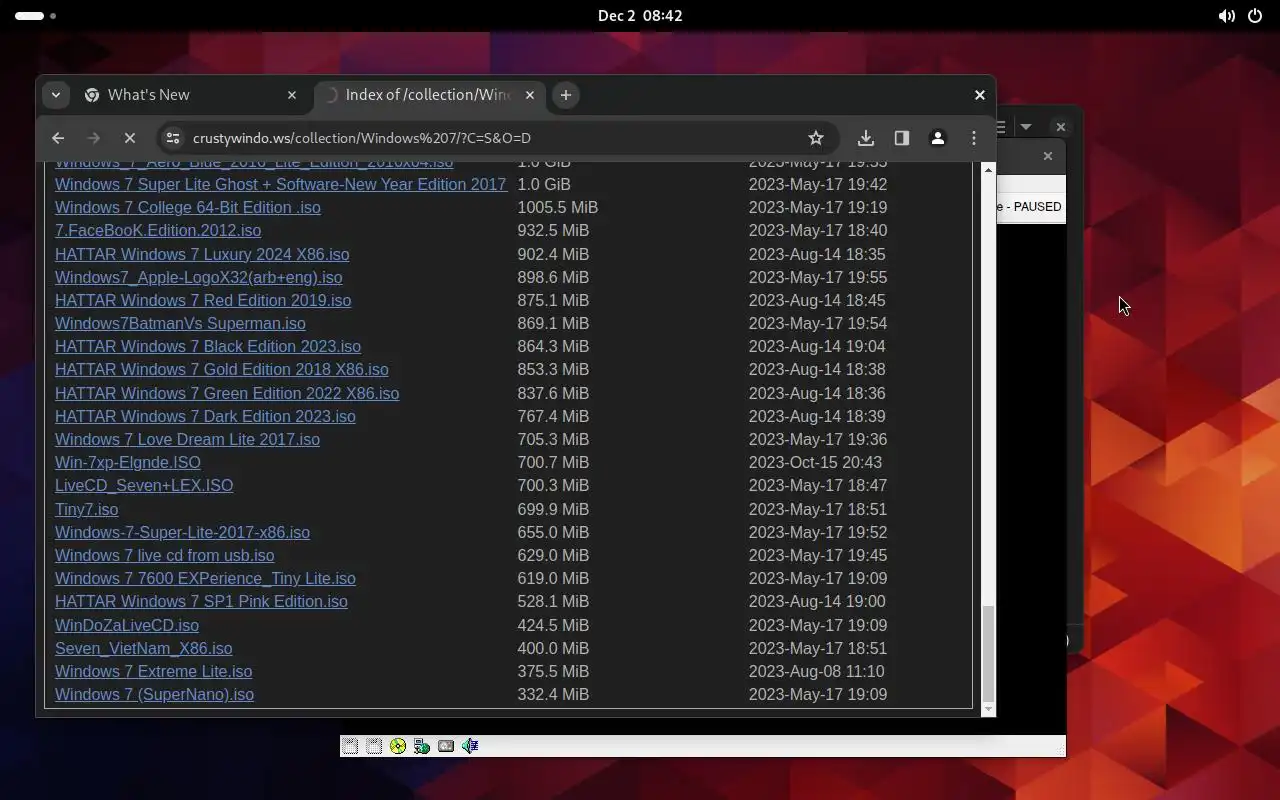Click the speaker audio icon in VM status bar
The width and height of the screenshot is (1280, 800).
(x=470, y=746)
